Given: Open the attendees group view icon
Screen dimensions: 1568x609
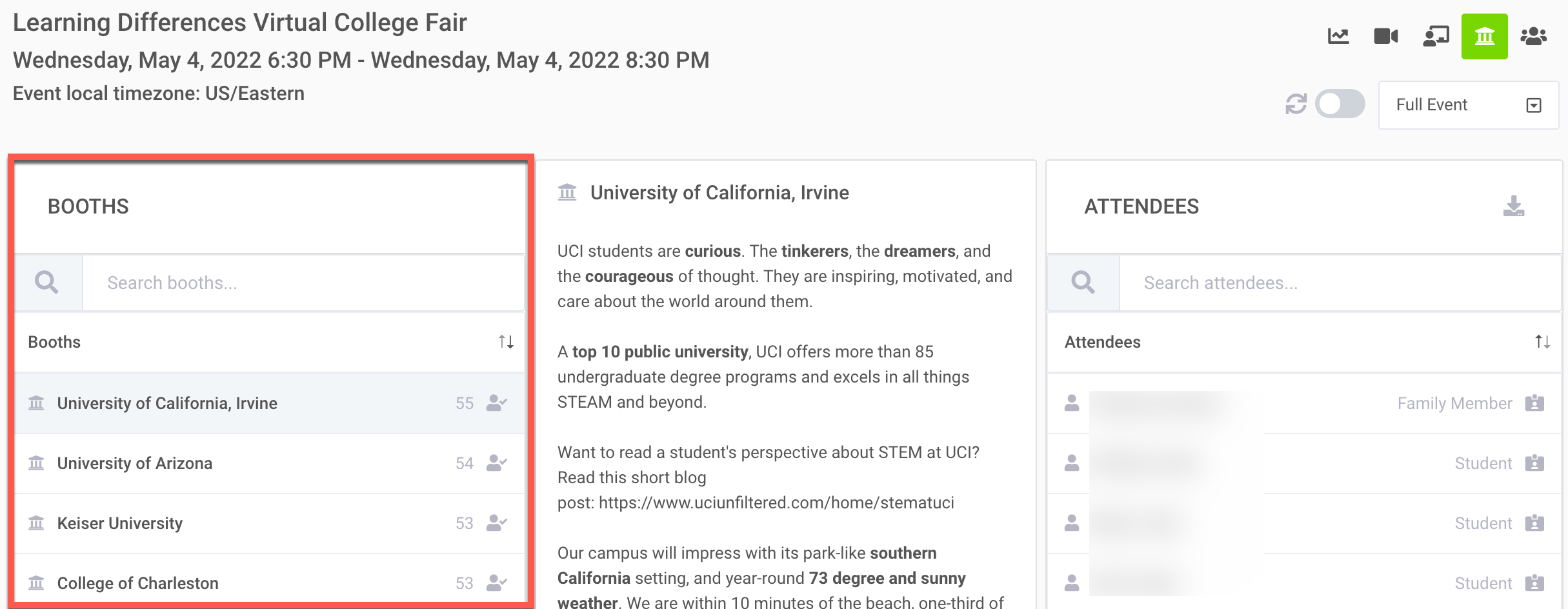Looking at the screenshot, I should [1533, 36].
